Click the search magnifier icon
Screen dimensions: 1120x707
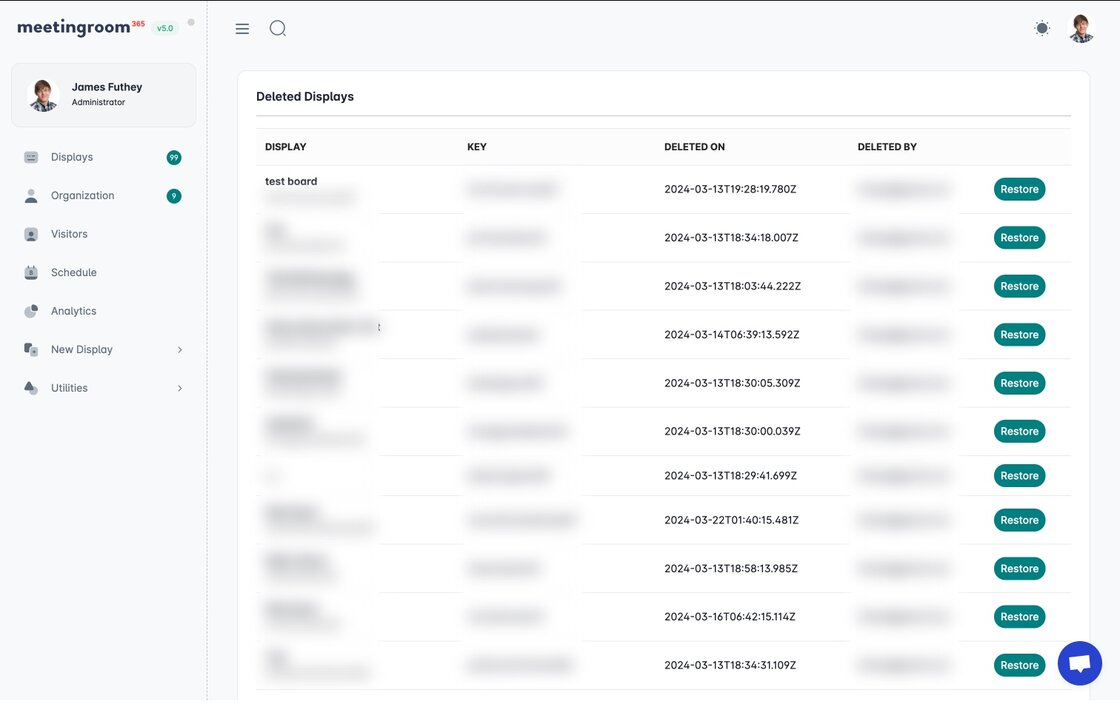click(278, 29)
